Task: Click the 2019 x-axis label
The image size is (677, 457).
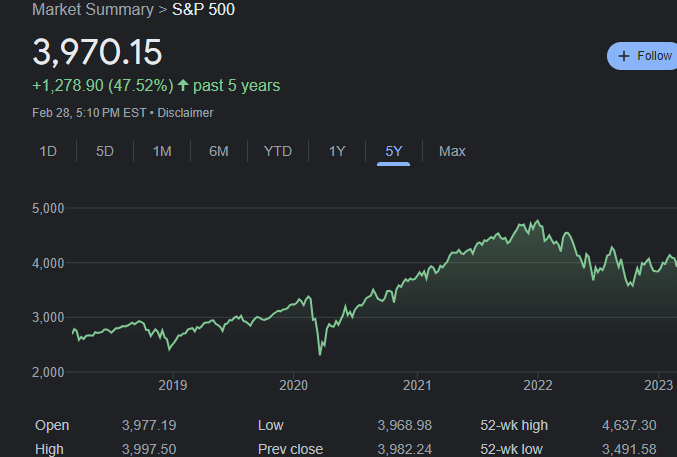Action: (x=173, y=385)
